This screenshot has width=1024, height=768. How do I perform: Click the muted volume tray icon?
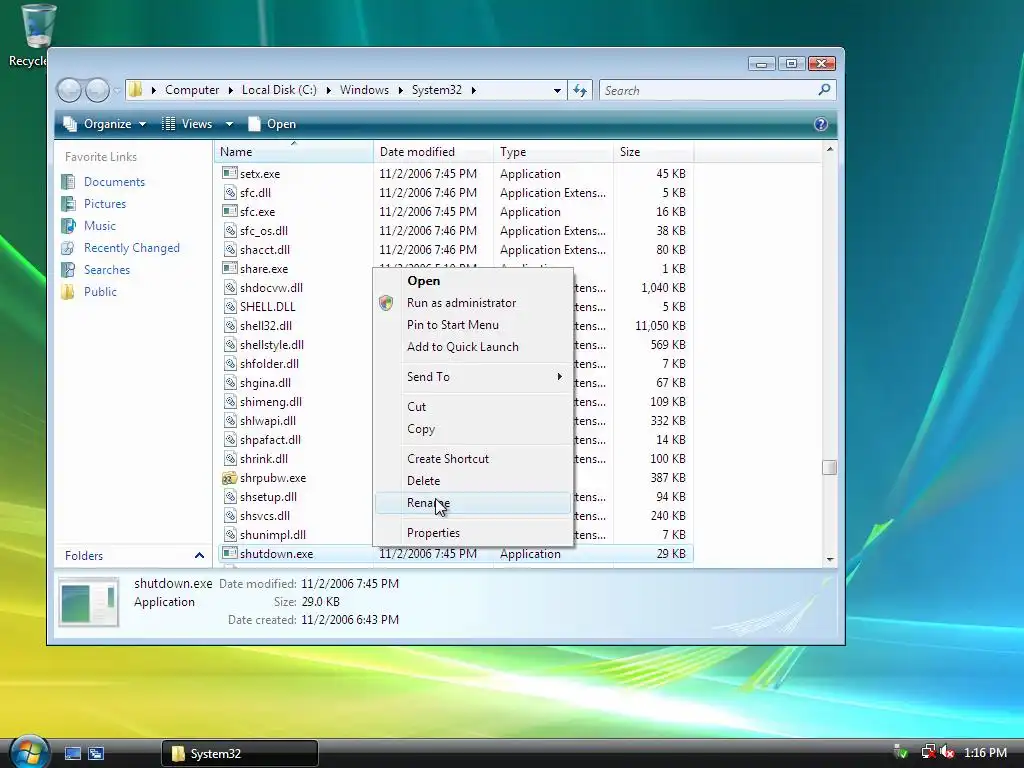(x=947, y=752)
